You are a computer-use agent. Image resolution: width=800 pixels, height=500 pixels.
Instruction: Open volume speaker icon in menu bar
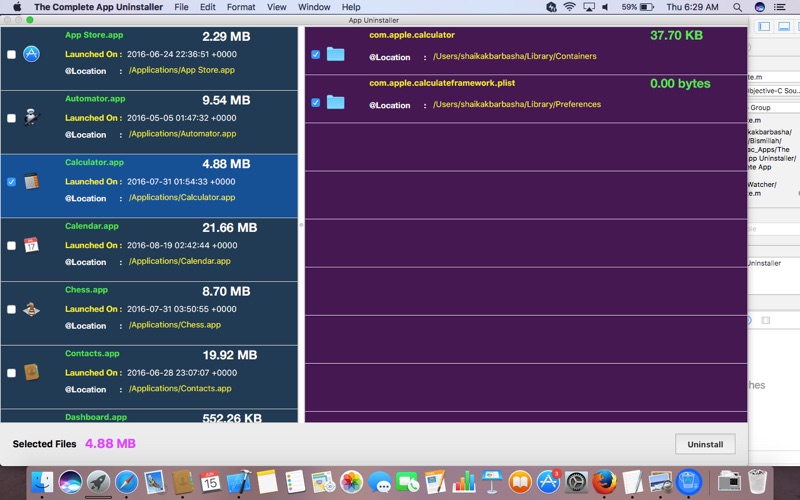coord(605,7)
